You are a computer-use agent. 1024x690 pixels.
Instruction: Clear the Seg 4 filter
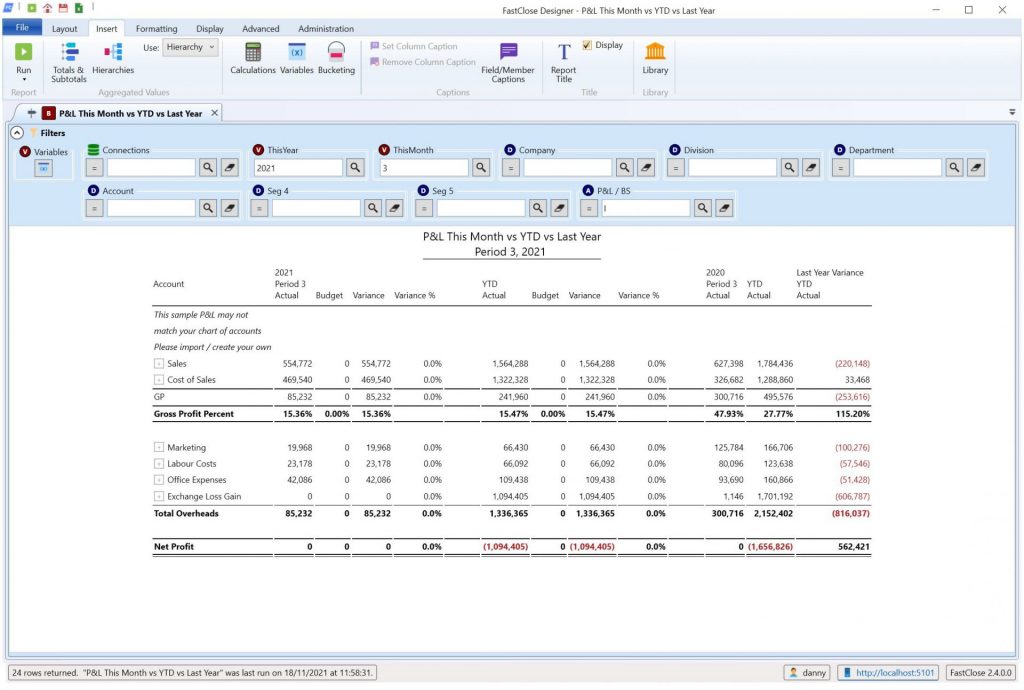(x=394, y=208)
